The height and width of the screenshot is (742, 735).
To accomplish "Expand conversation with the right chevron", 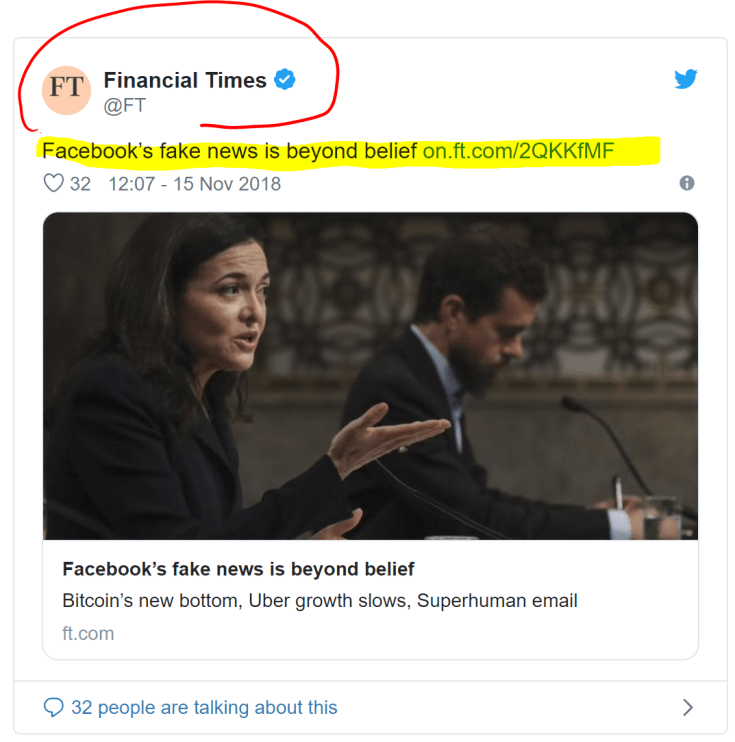I will (x=687, y=708).
